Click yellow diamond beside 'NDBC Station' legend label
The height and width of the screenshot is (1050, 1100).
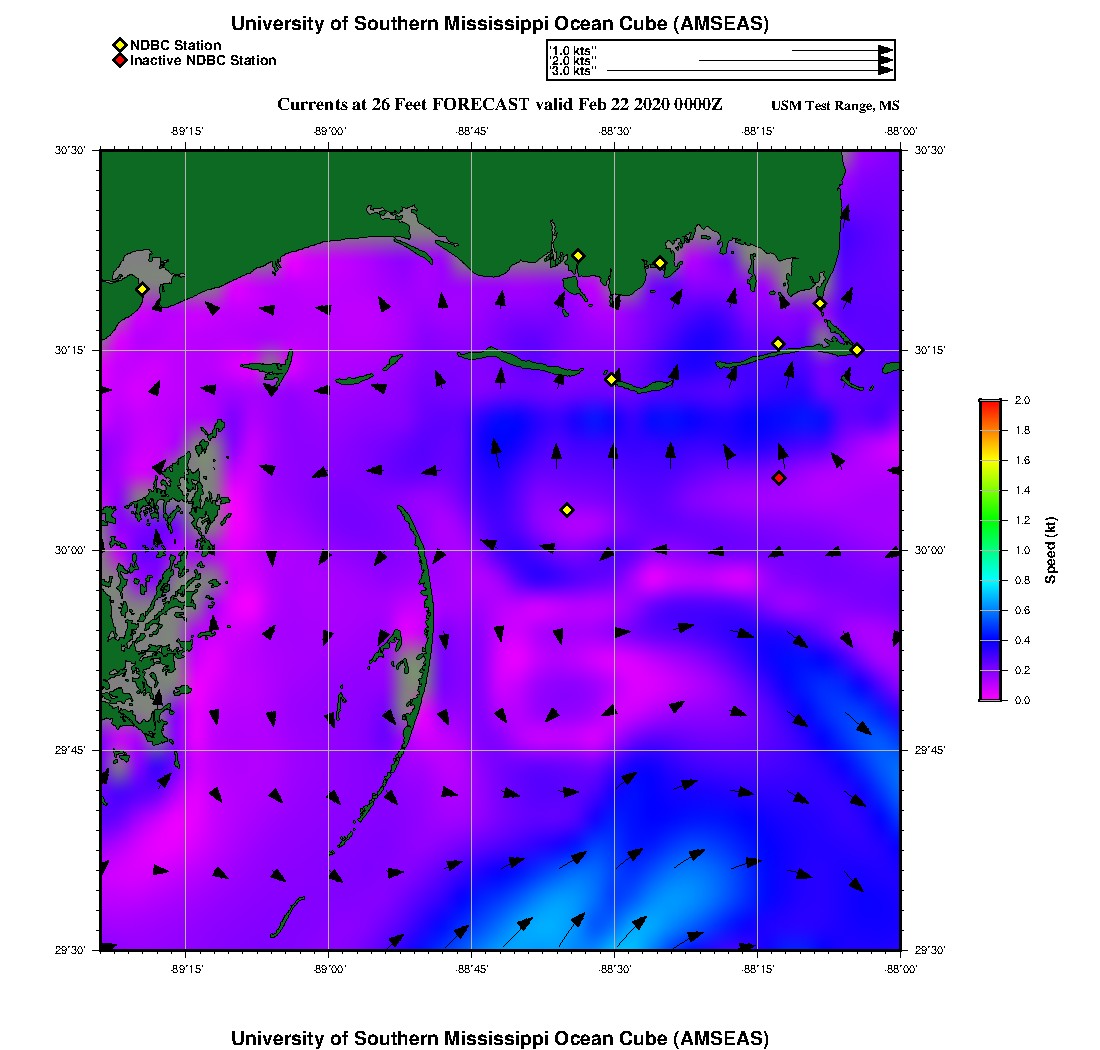[119, 45]
